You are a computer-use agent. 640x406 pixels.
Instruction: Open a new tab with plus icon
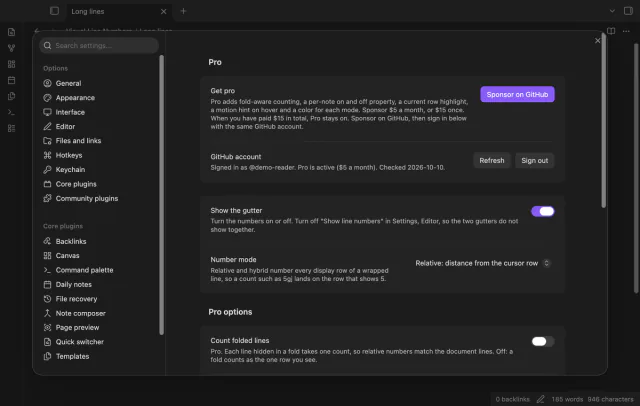coord(183,11)
